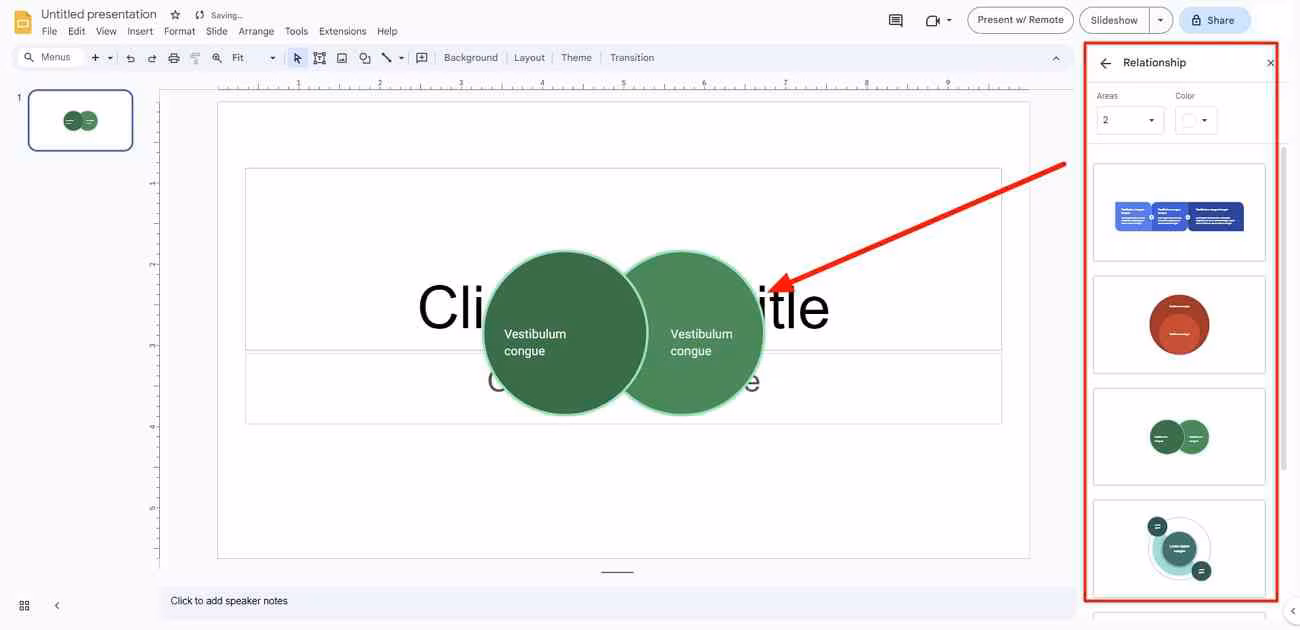Star the Untitled presentation
Screen dimensions: 1300x630
pyautogui.click(x=175, y=15)
